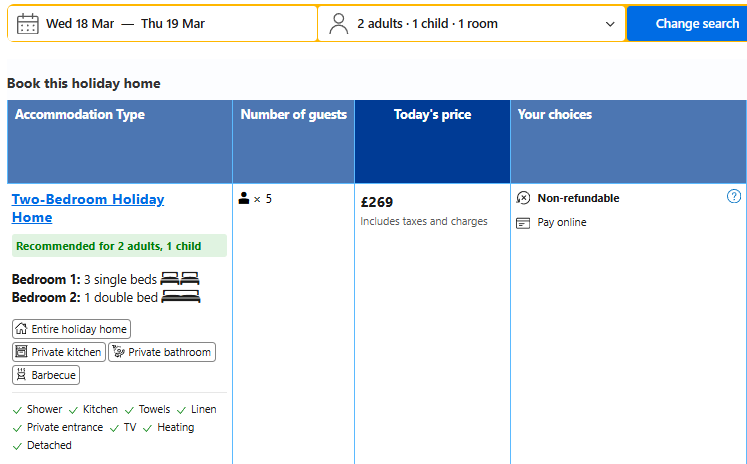Viewport: 747px width, 464px height.
Task: Click the Barbecue badge
Action: (x=46, y=375)
